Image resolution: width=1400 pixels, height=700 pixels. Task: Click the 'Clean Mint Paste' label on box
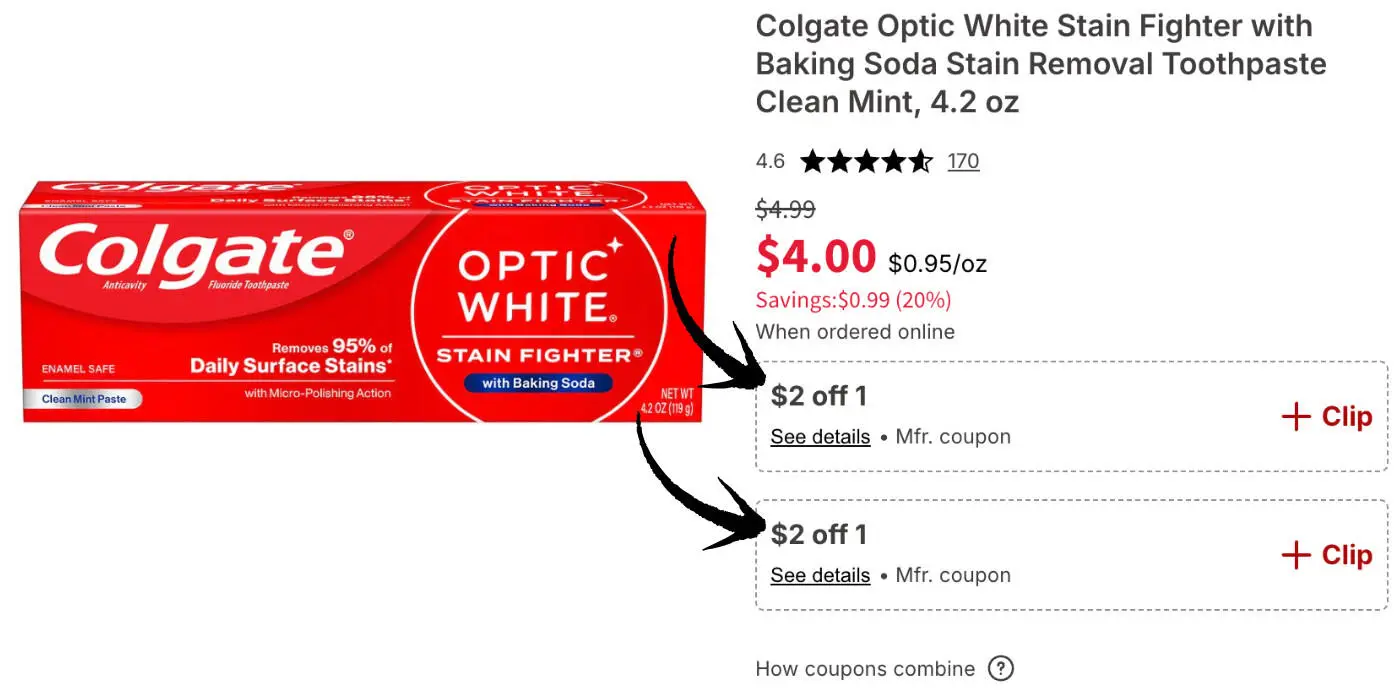click(83, 399)
